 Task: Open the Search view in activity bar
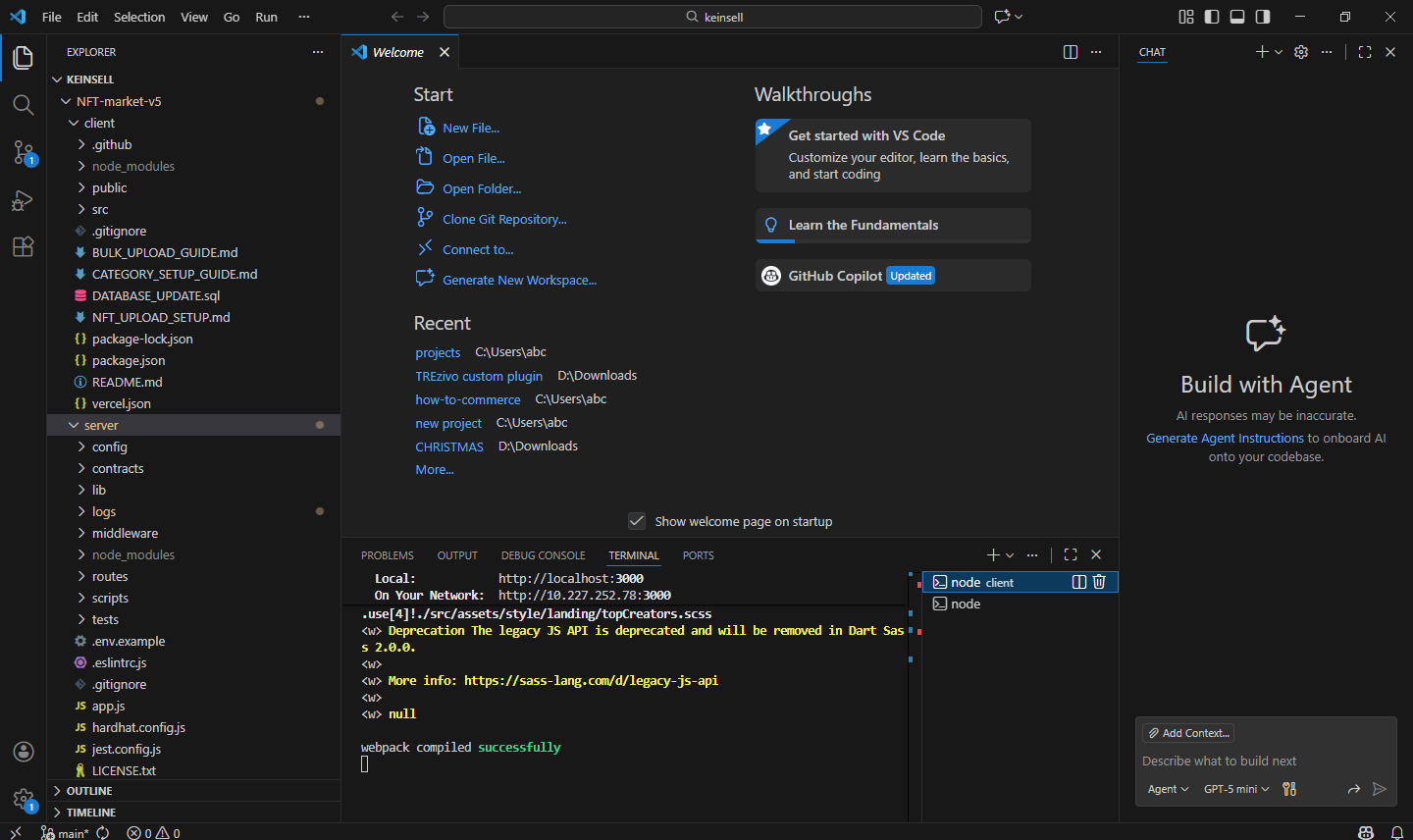point(24,105)
